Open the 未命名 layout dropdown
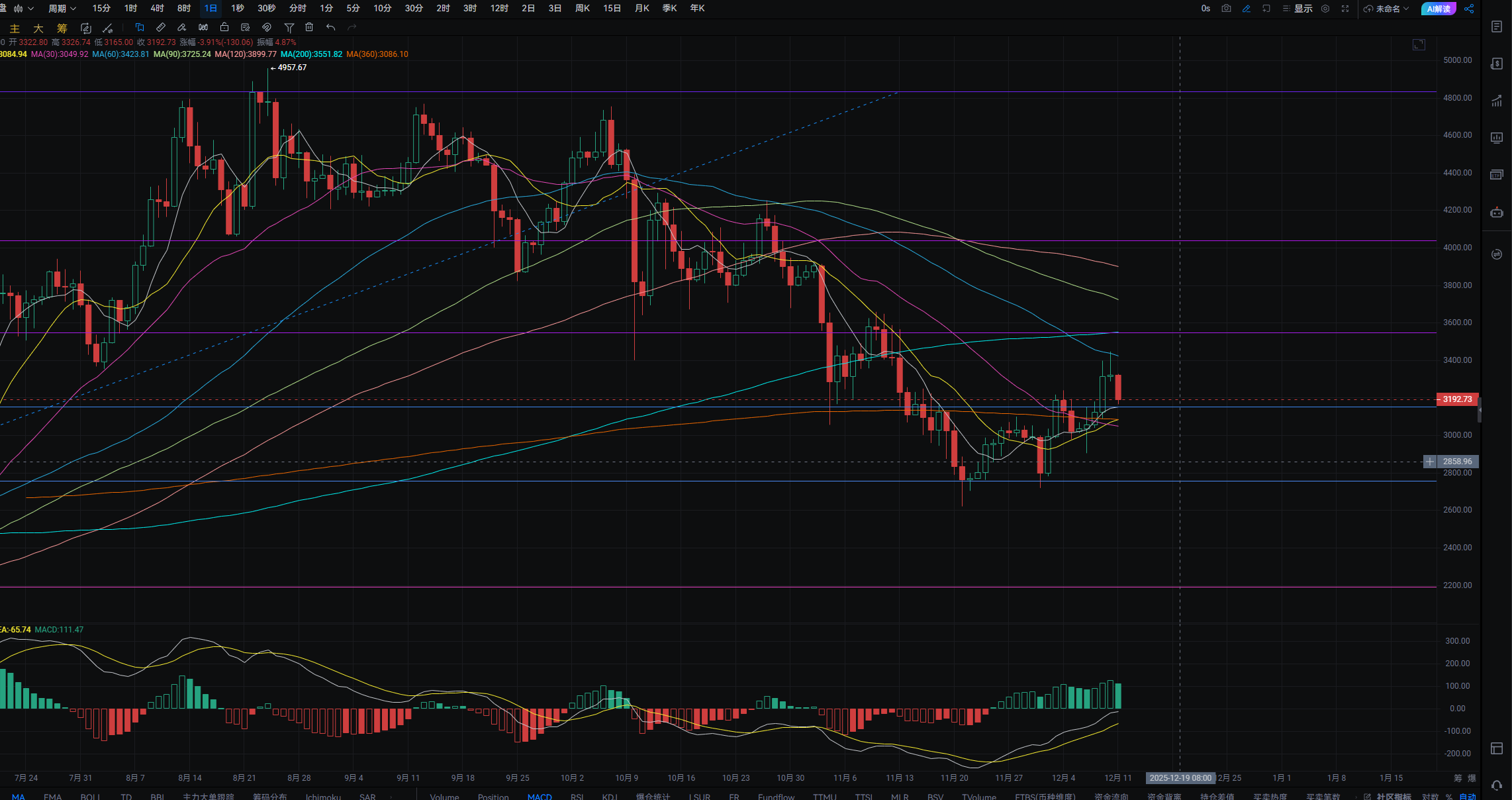This screenshot has height=800, width=1512. [x=1388, y=9]
